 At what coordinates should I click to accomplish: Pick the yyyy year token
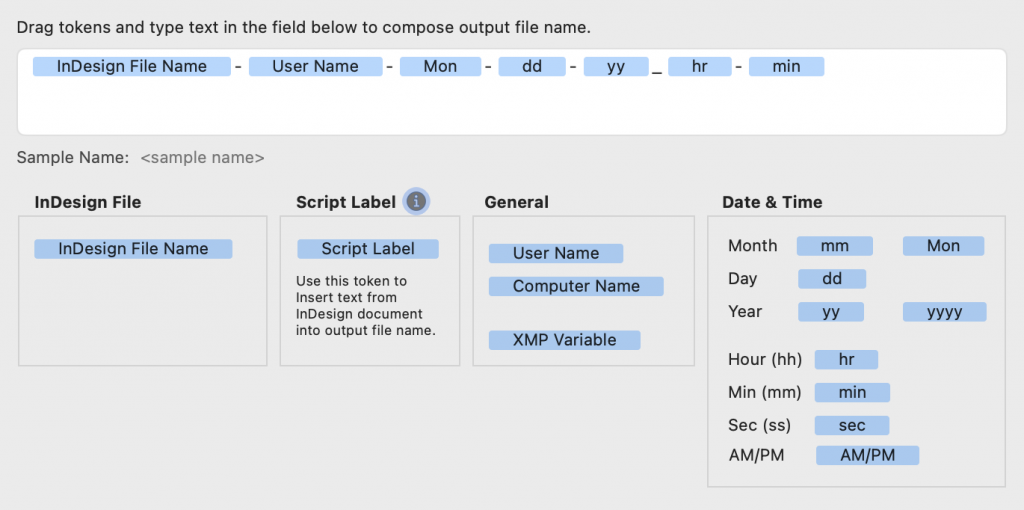944,311
